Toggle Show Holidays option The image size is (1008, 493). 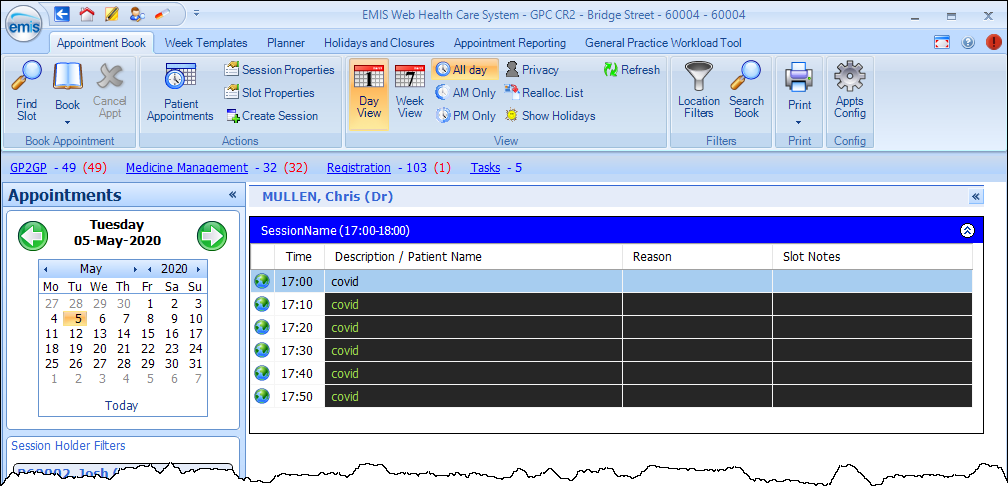[x=549, y=116]
